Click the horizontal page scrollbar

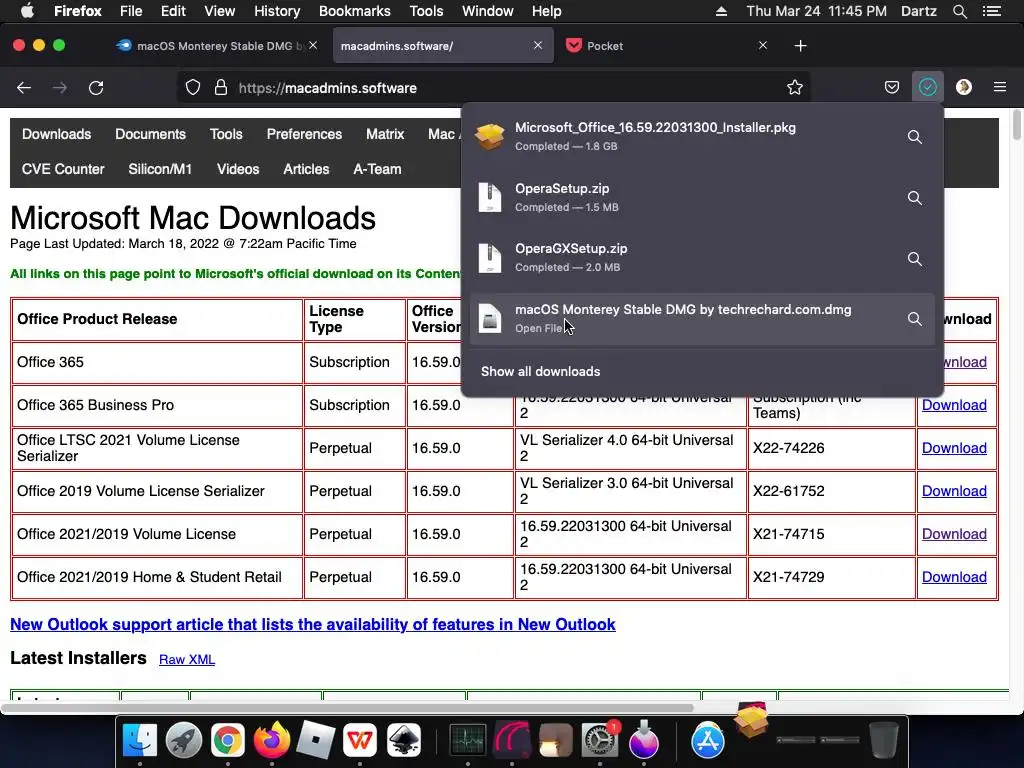point(346,708)
